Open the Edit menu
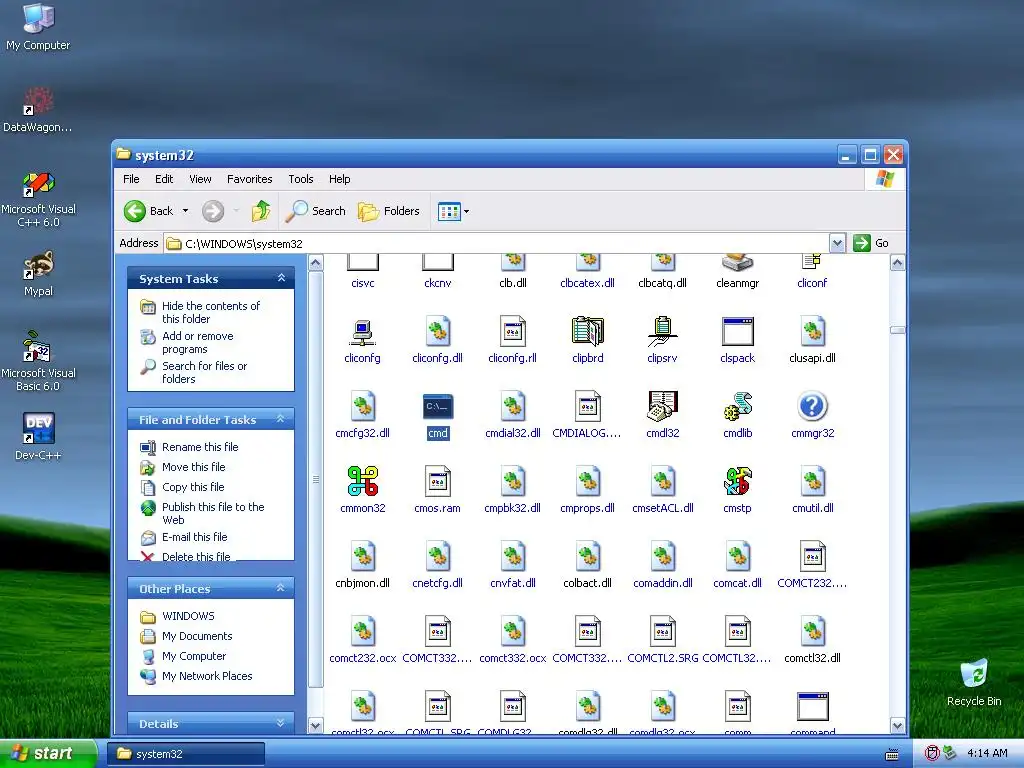 tap(164, 179)
